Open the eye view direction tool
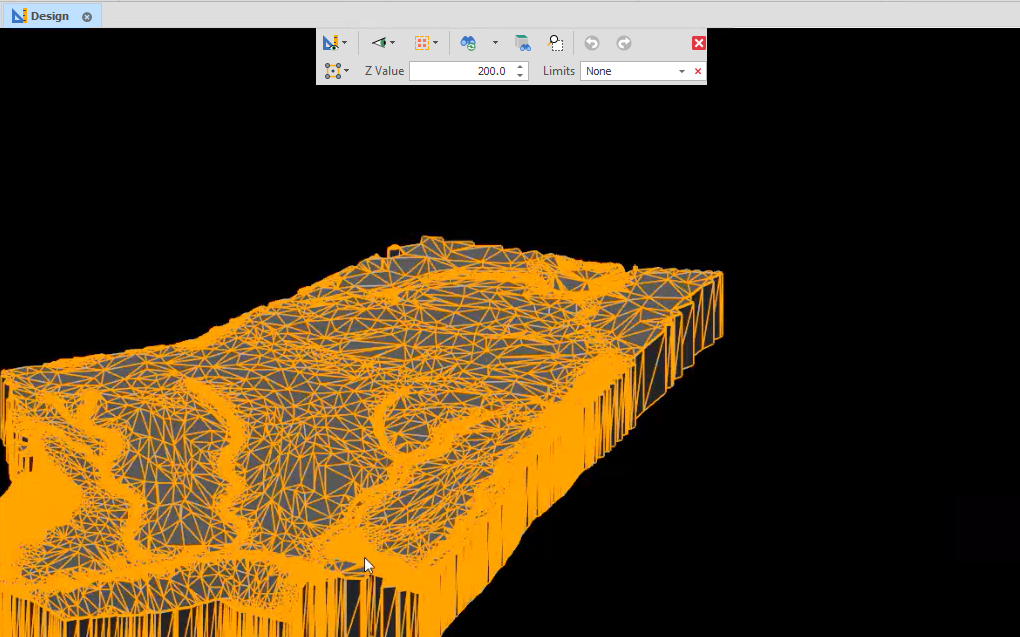This screenshot has height=637, width=1020. point(378,43)
